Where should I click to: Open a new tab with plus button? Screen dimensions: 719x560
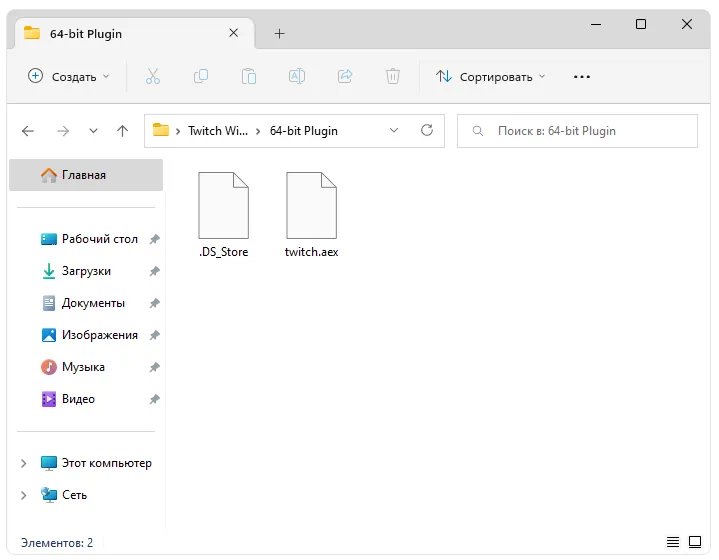coord(279,33)
